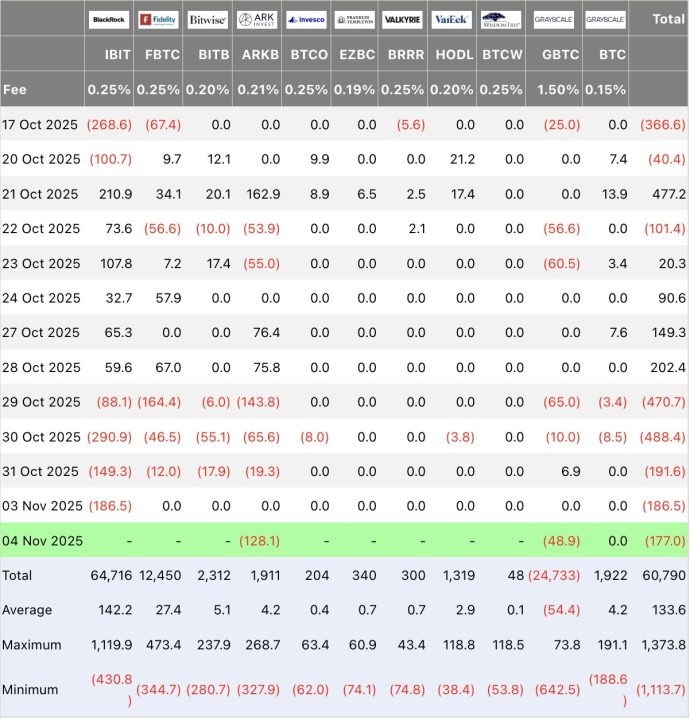
Task: Select the 17 Oct 2025 date row
Action: tap(41, 124)
